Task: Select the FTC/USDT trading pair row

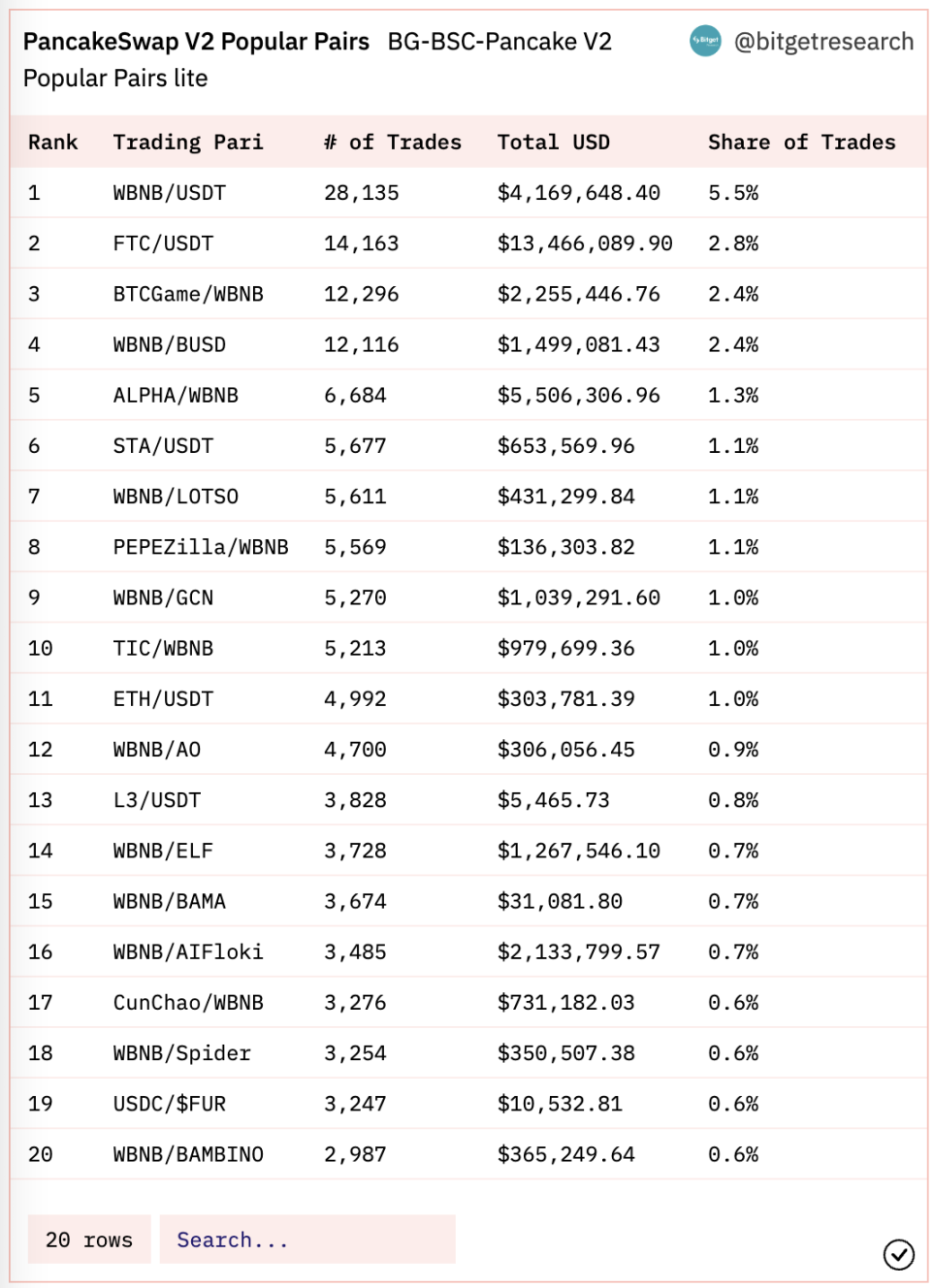Action: point(161,243)
